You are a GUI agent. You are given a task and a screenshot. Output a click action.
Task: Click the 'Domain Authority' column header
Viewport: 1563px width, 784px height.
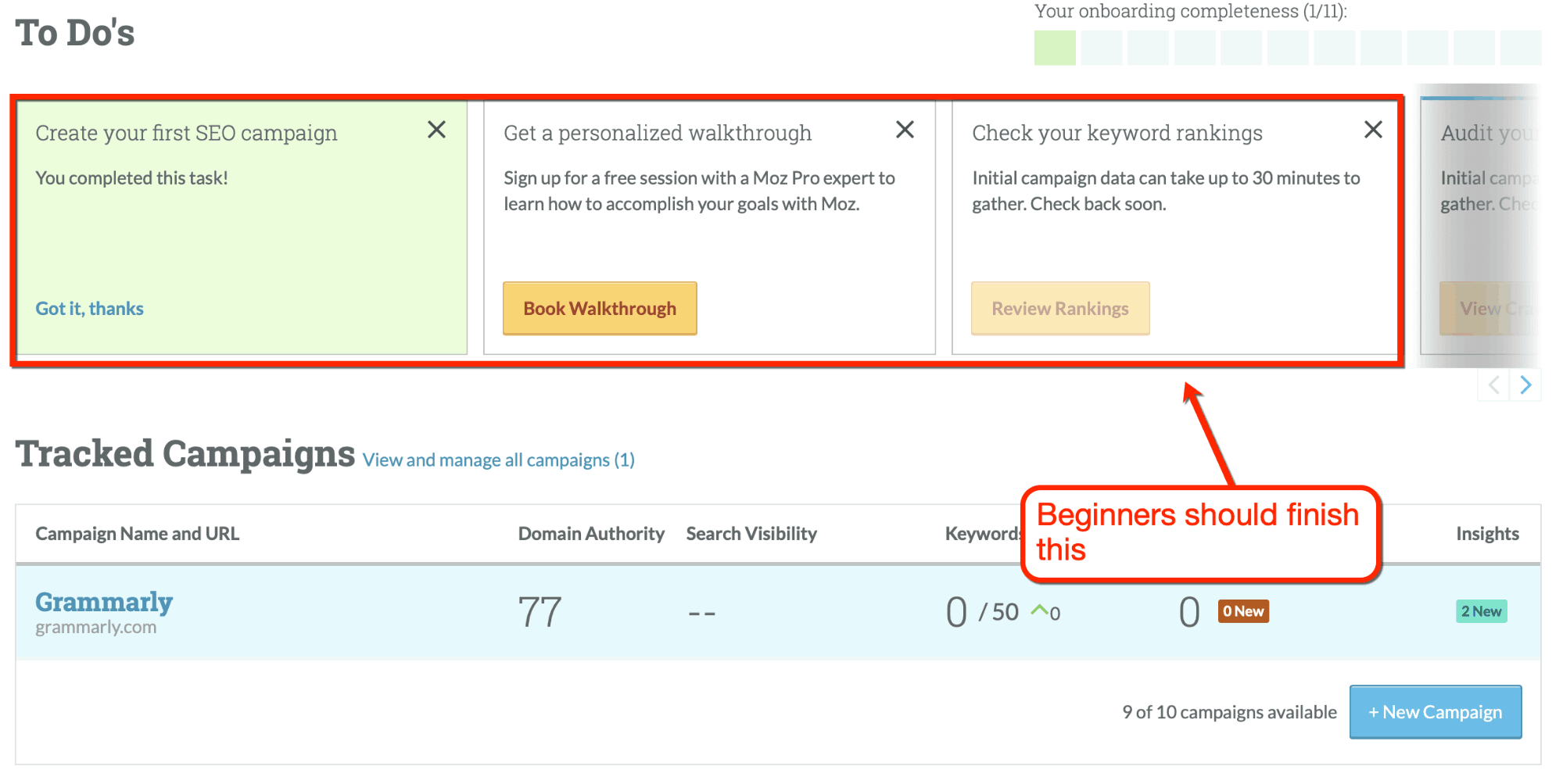pyautogui.click(x=590, y=533)
